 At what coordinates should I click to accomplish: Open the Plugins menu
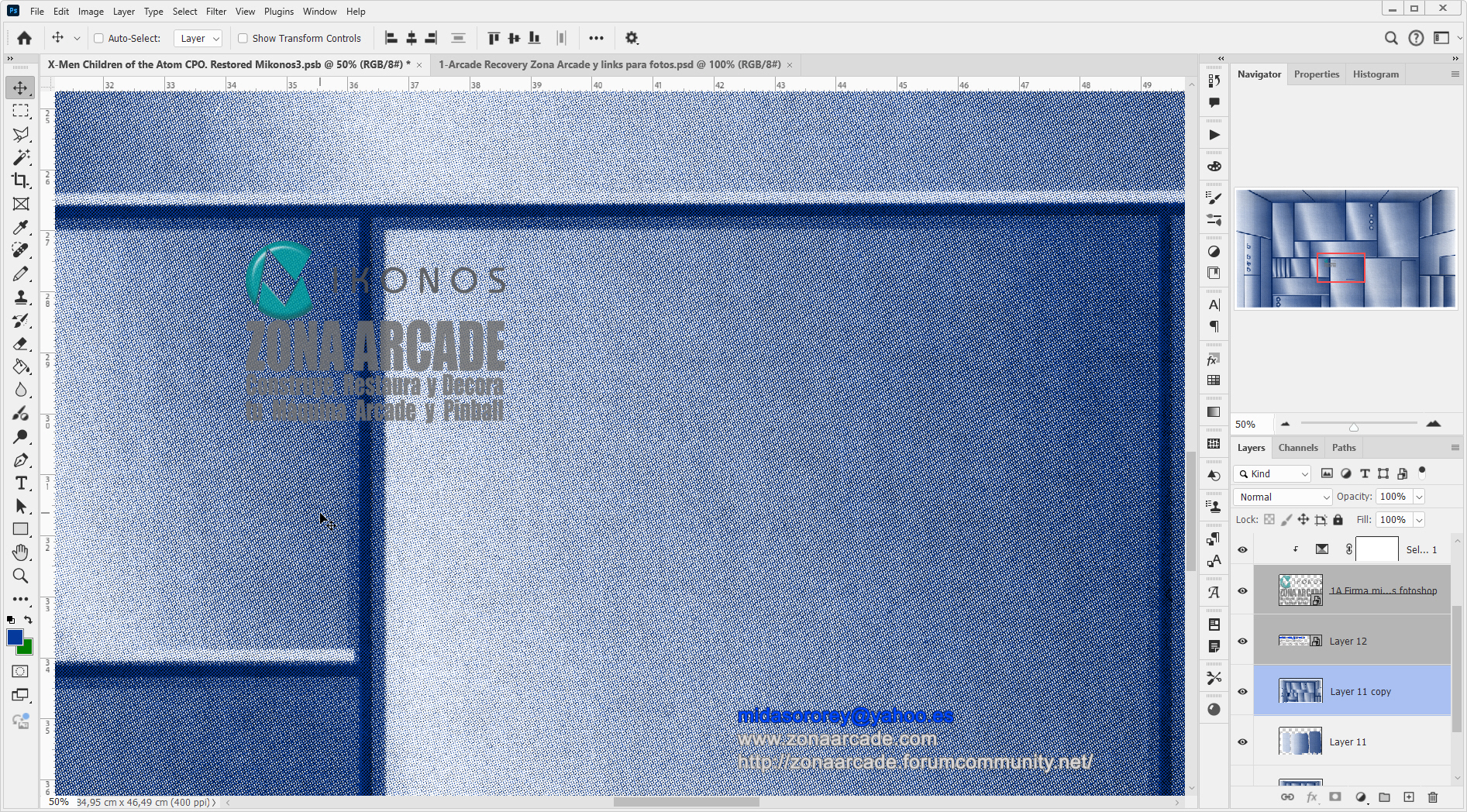pos(279,12)
